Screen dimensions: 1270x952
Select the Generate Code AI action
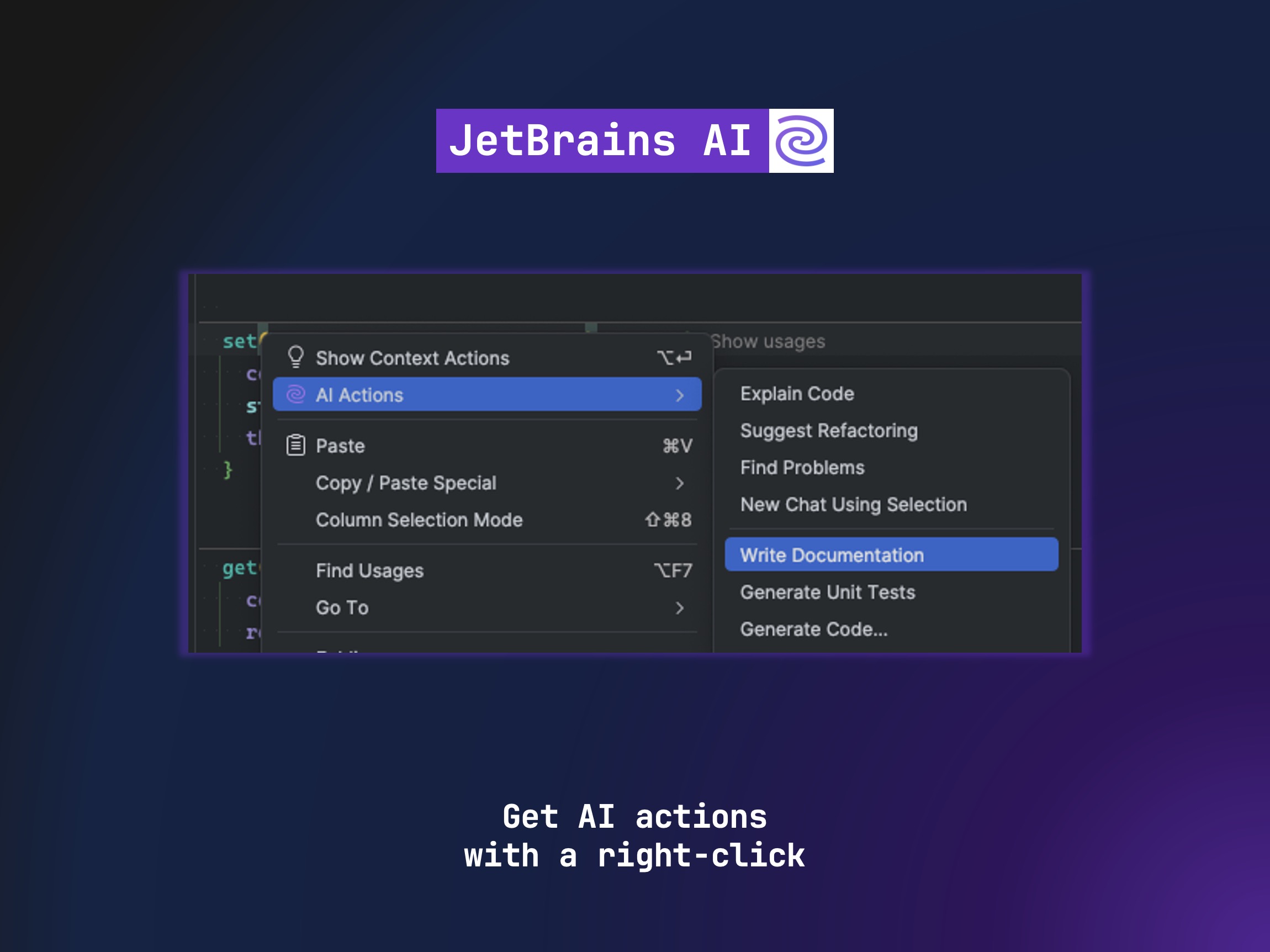[x=813, y=629]
